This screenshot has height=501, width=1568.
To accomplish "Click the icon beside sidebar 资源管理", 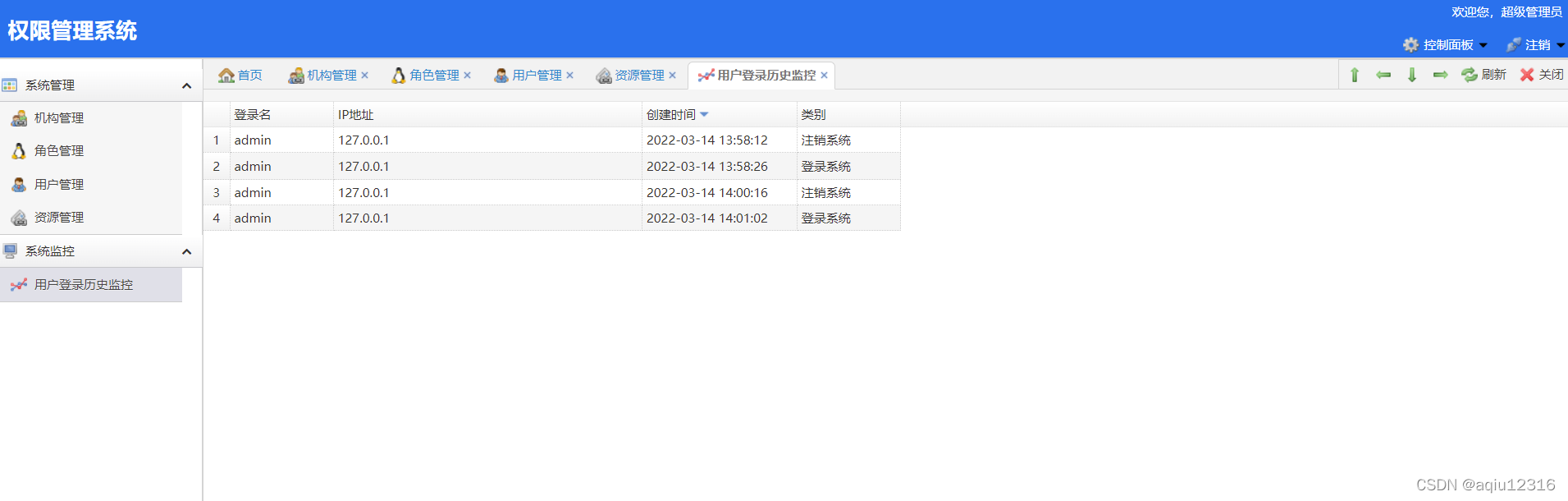I will click(x=19, y=218).
